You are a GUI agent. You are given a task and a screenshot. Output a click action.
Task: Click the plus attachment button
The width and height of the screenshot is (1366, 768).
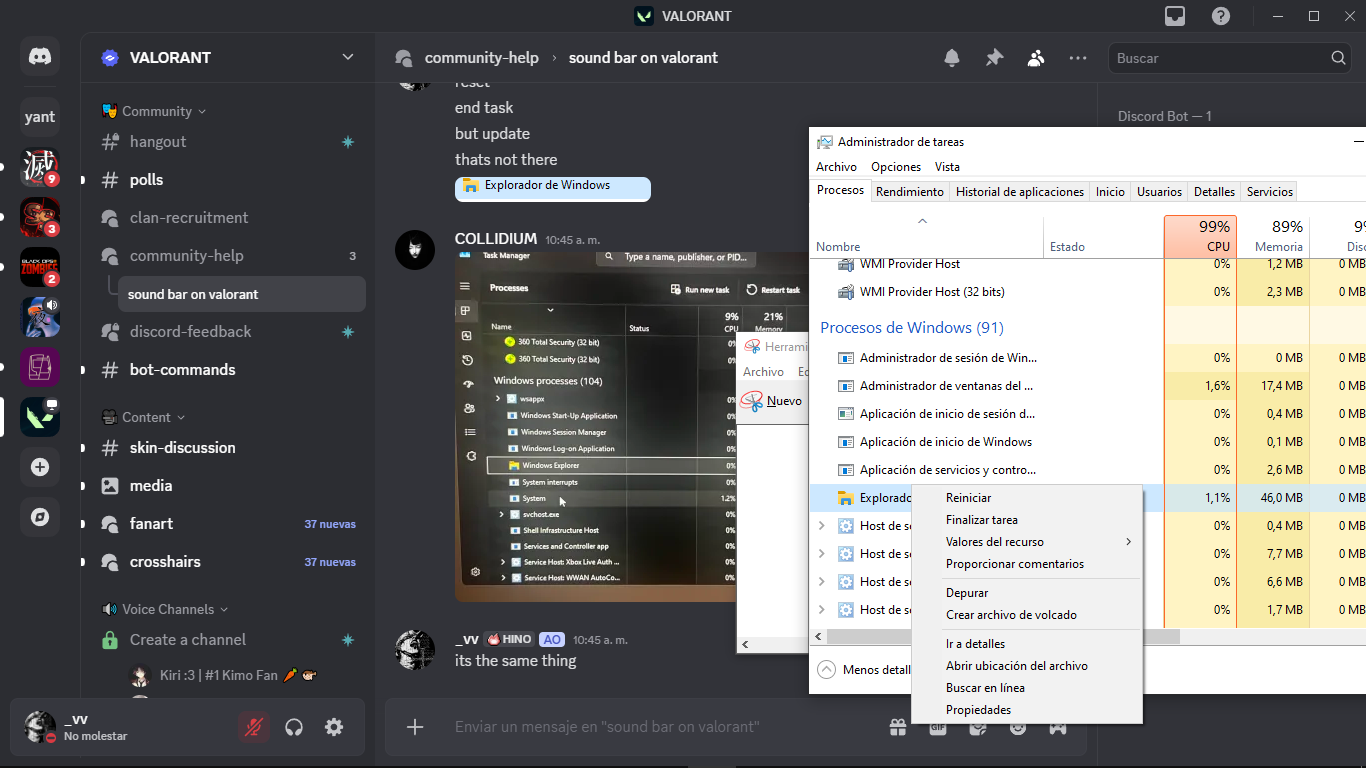415,727
